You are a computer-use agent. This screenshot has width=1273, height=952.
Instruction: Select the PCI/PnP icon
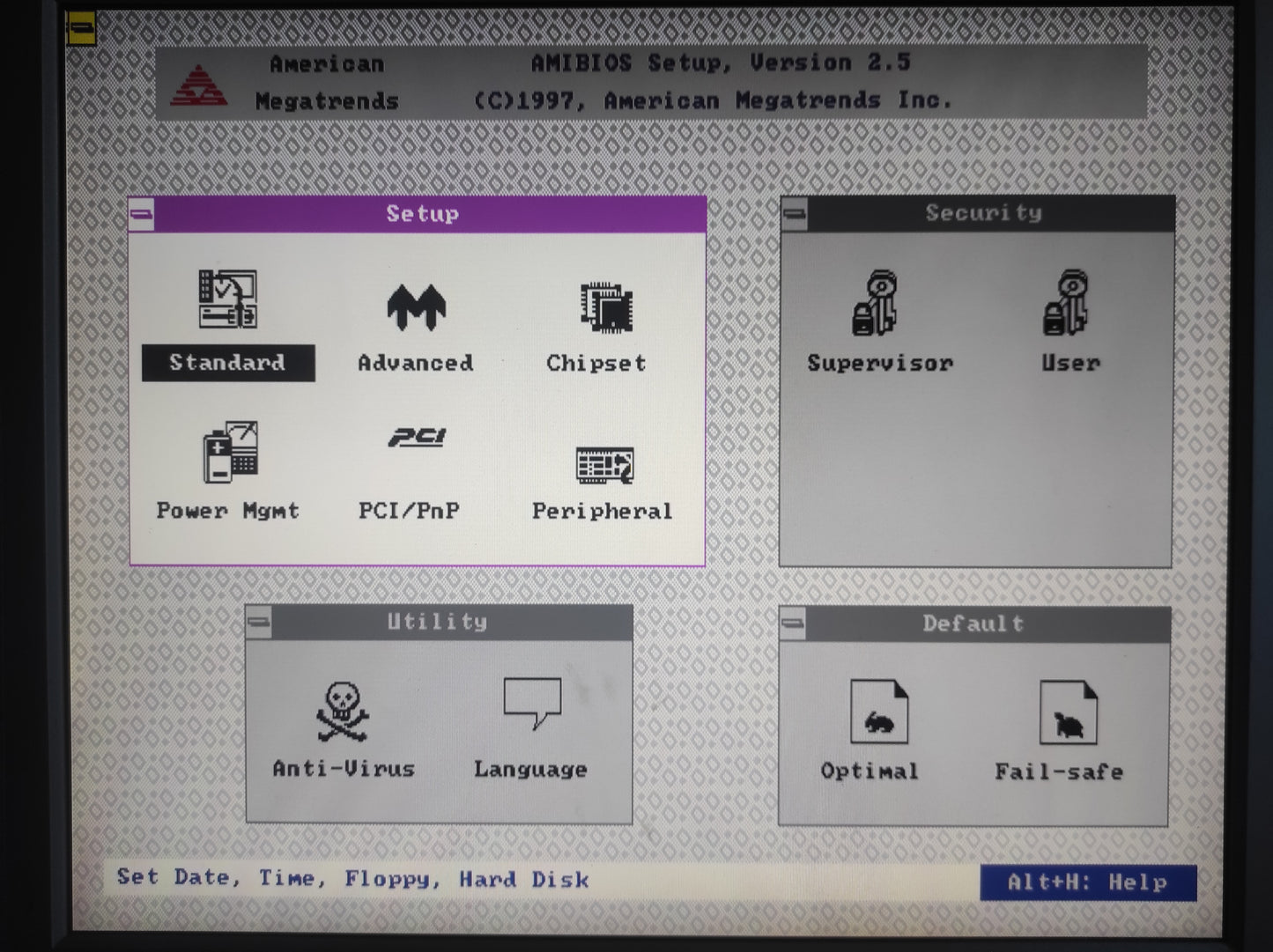click(416, 438)
